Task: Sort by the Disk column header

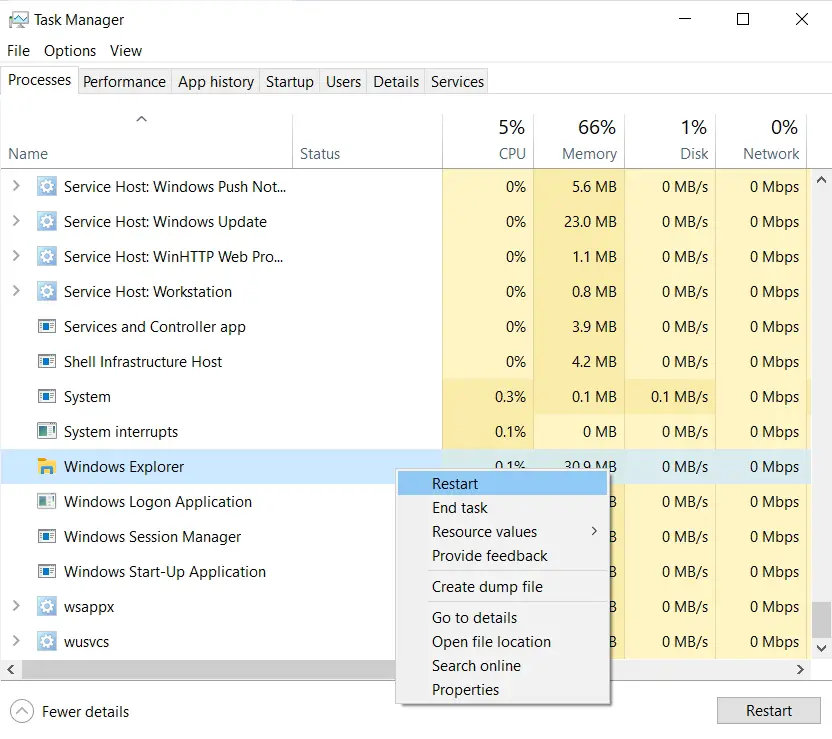Action: (670, 141)
